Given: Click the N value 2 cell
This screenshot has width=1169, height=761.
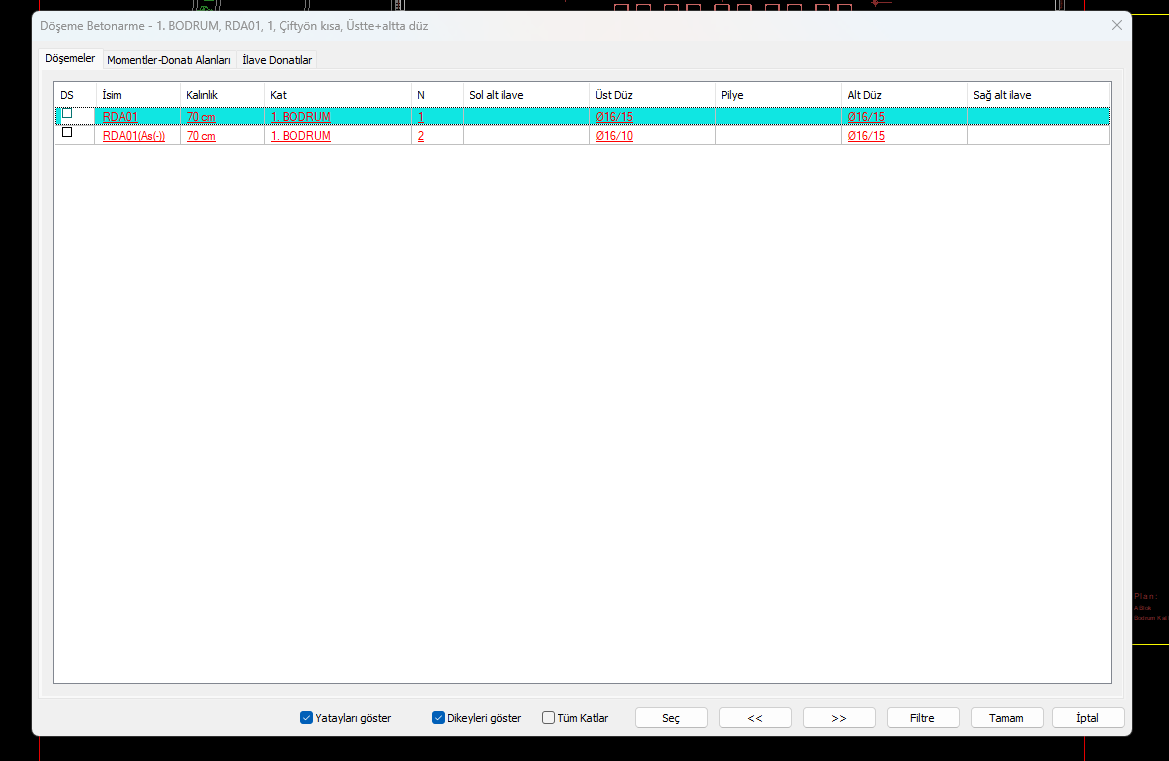Looking at the screenshot, I should (421, 136).
